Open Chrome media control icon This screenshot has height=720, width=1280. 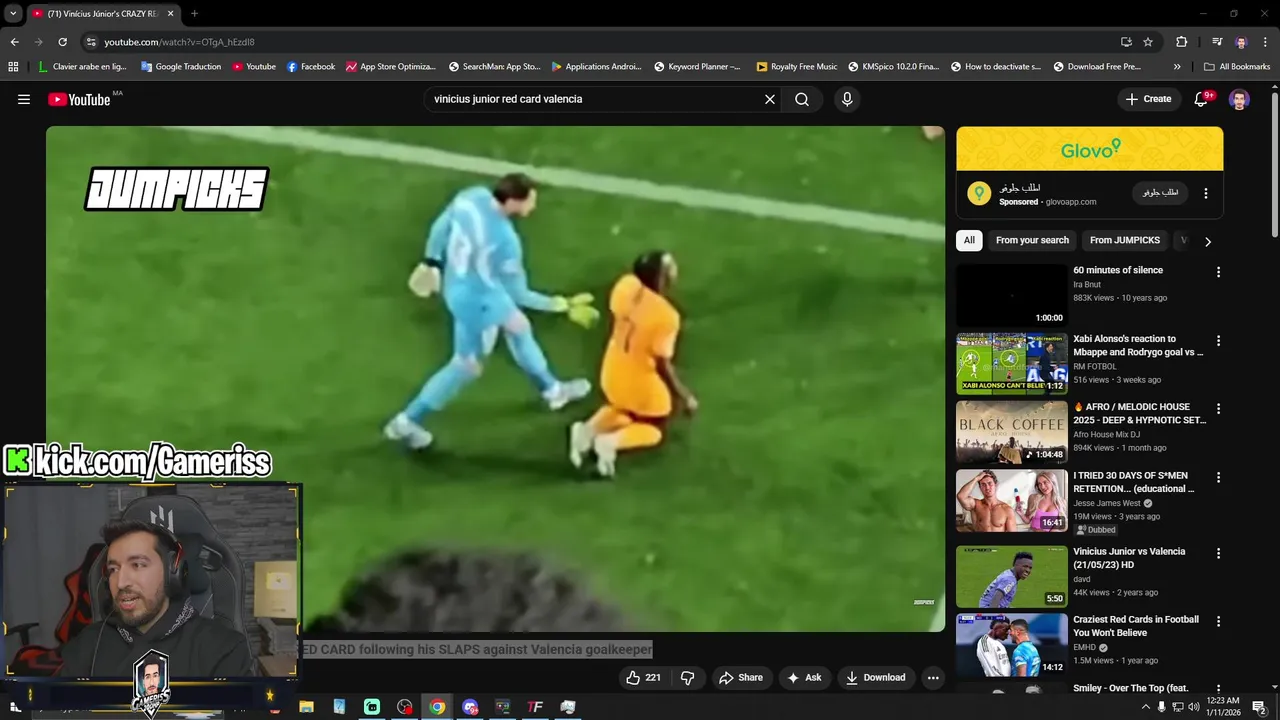[x=1217, y=42]
